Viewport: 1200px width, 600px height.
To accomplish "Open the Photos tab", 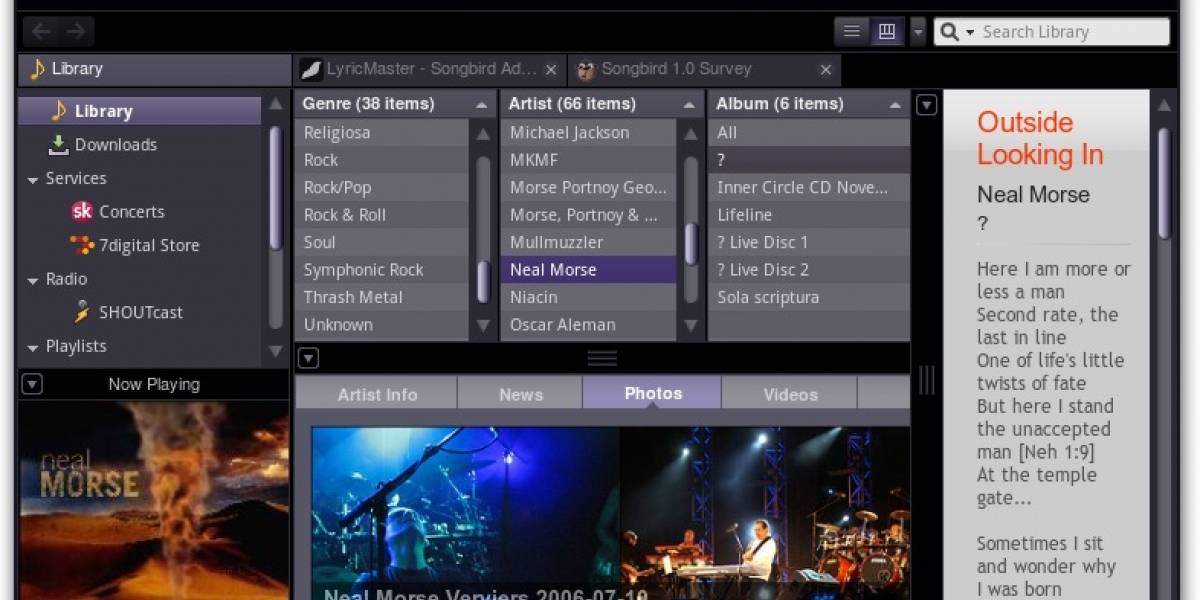I will 653,393.
